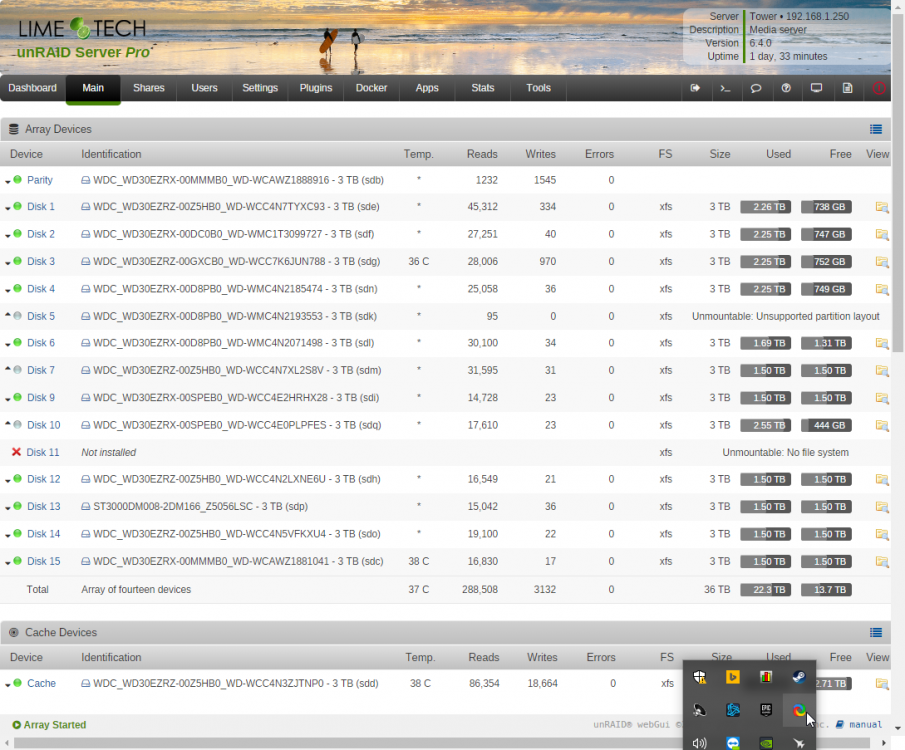Image resolution: width=905 pixels, height=750 pixels.
Task: Click the red X icon for Disk 11
Action: pyautogui.click(x=16, y=452)
